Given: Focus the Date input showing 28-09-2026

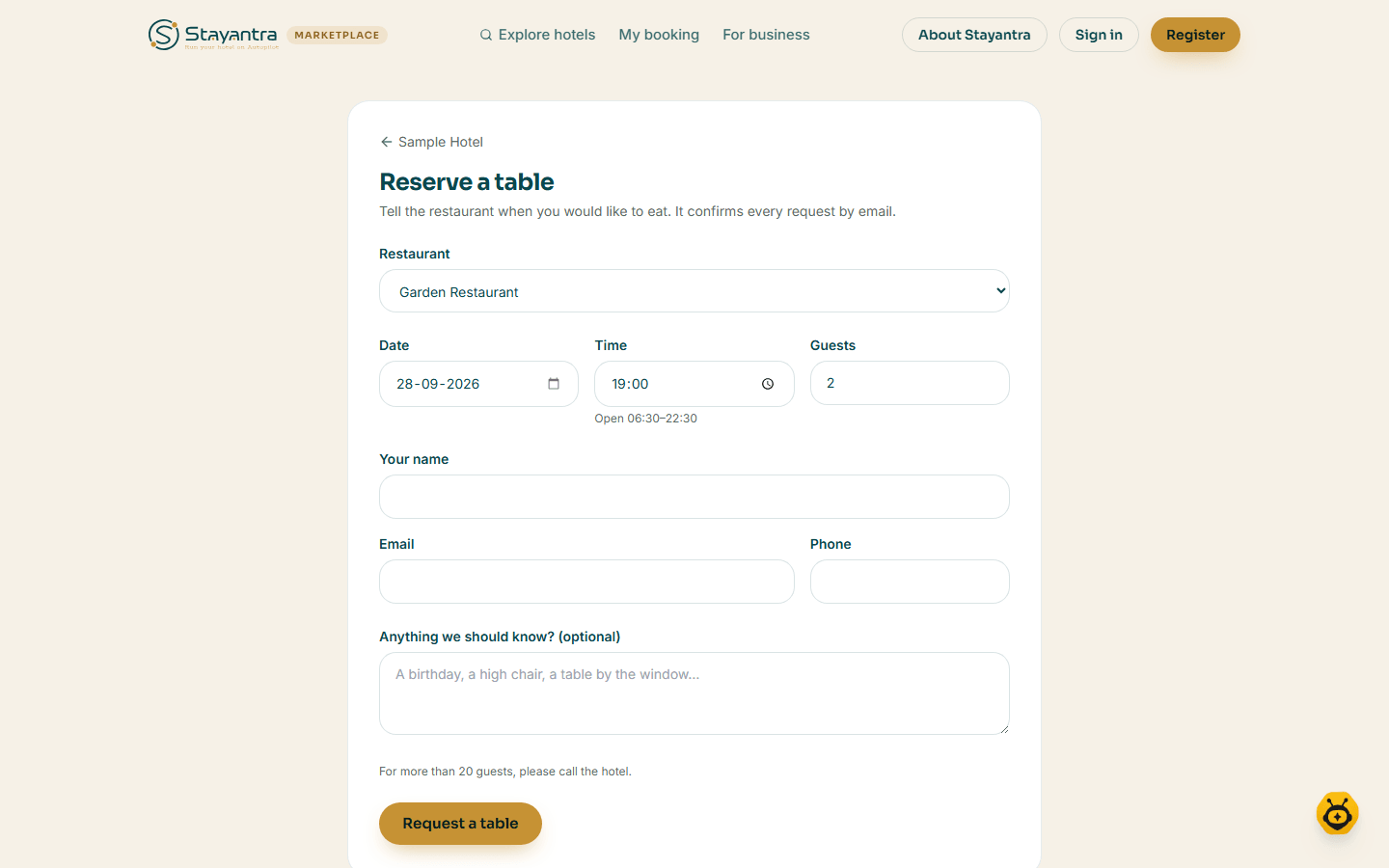Looking at the screenshot, I should (x=478, y=384).
